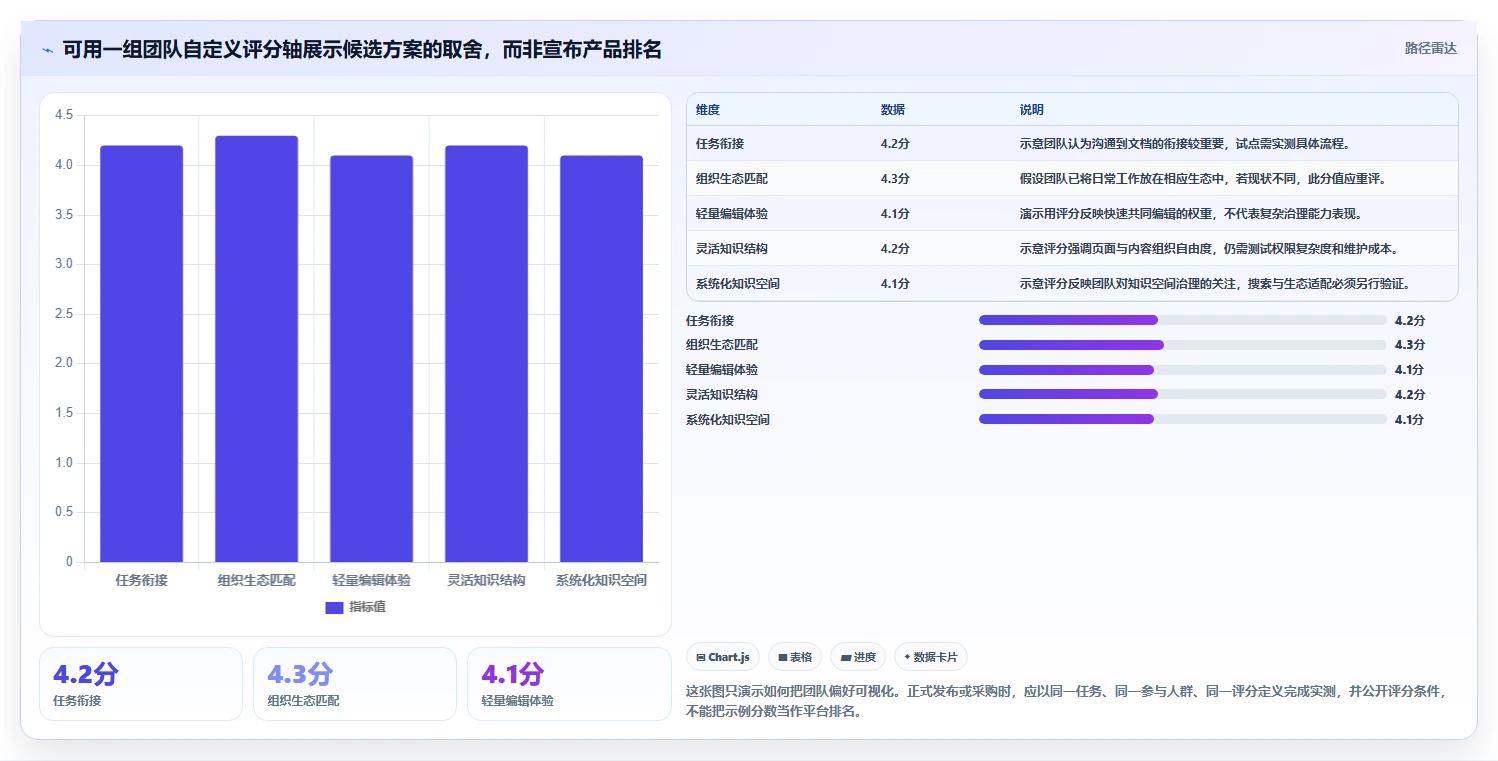The width and height of the screenshot is (1498, 761).
Task: Click the description starting 演示用评分反映
Action: click(x=1191, y=214)
